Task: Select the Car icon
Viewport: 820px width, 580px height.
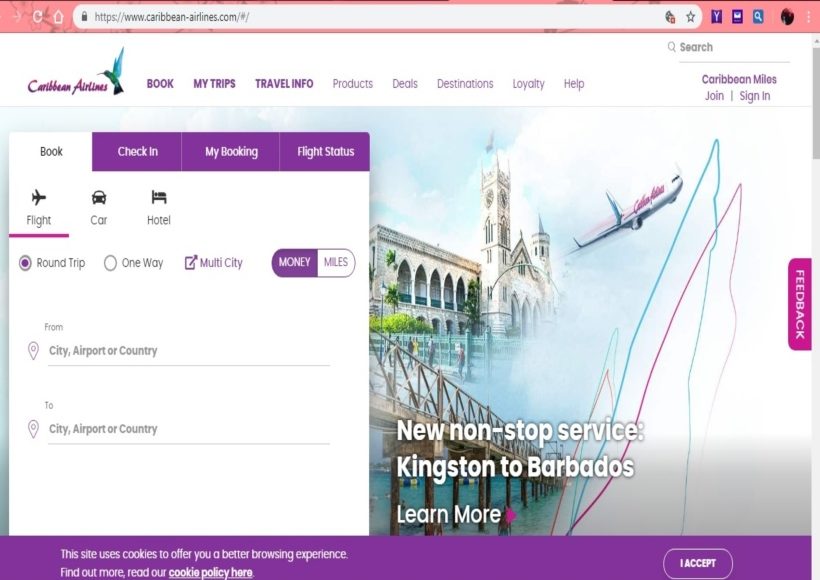Action: (x=99, y=197)
